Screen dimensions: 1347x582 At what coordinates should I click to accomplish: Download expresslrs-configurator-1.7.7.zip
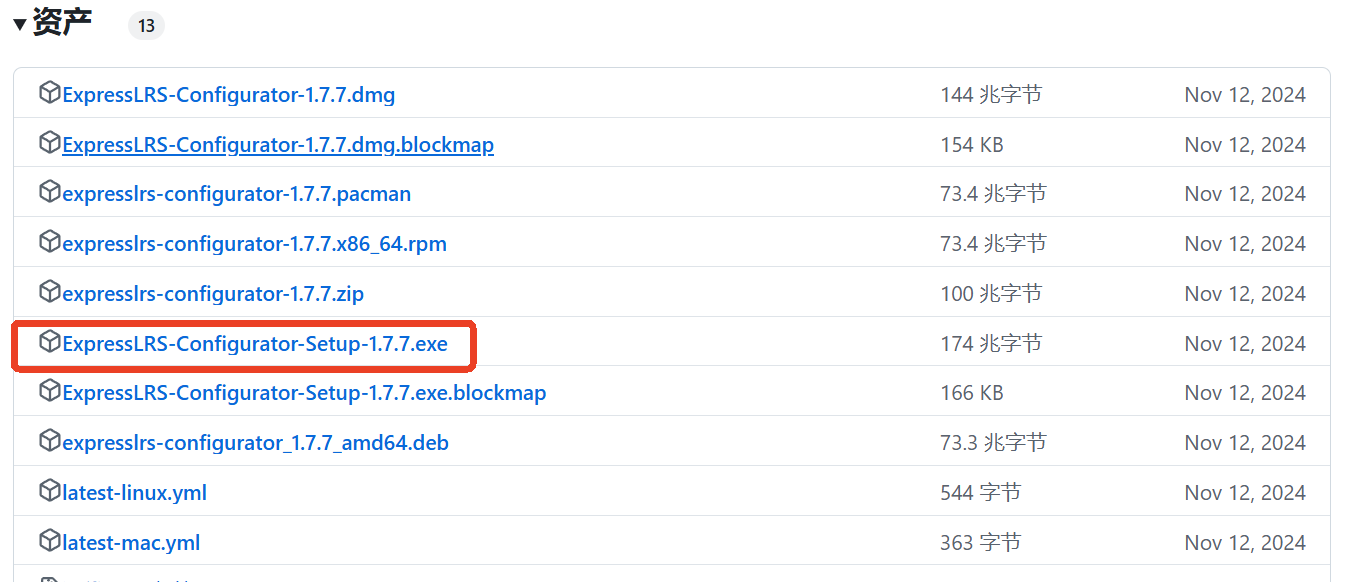pos(213,294)
